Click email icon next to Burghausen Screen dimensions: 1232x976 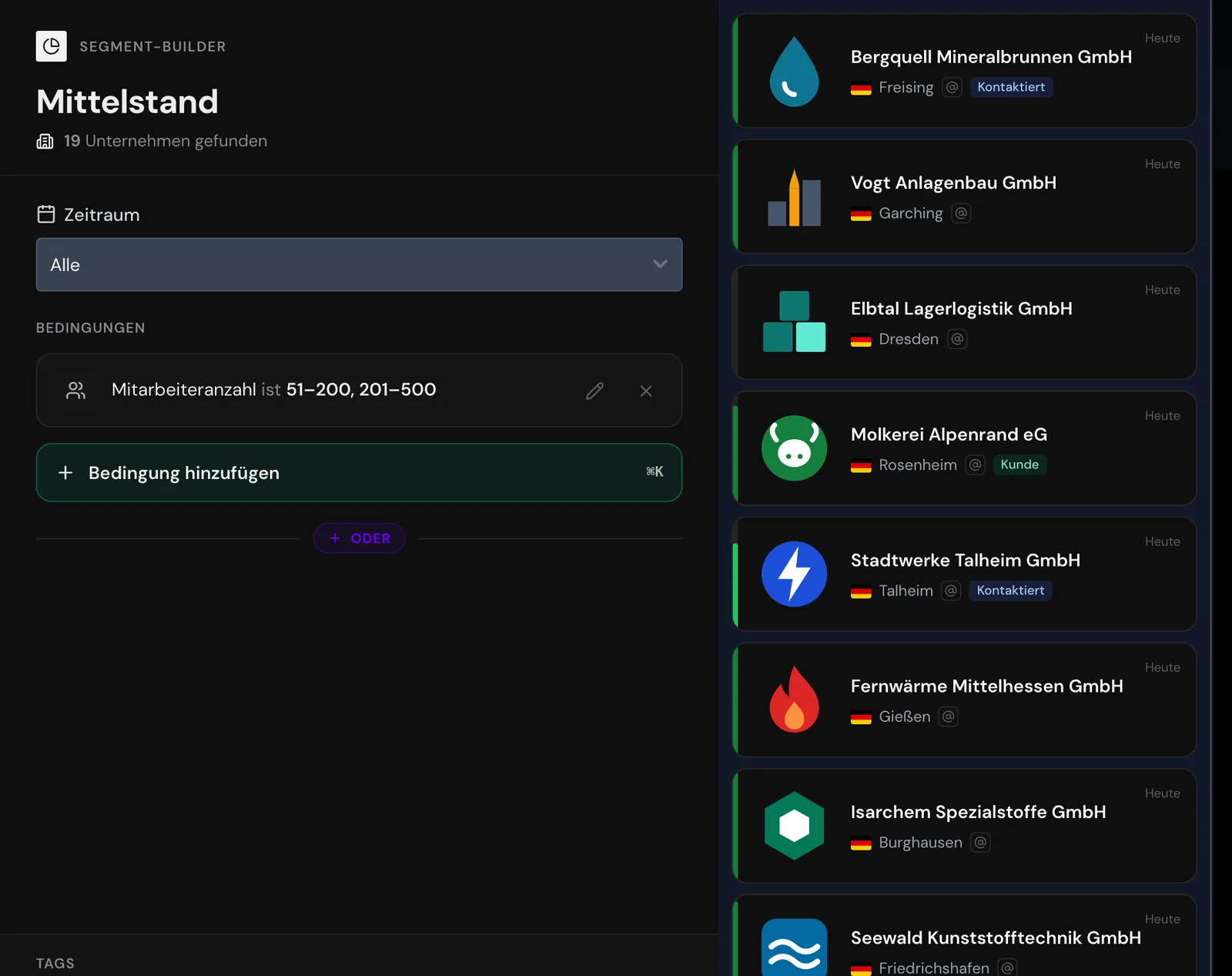pos(980,843)
